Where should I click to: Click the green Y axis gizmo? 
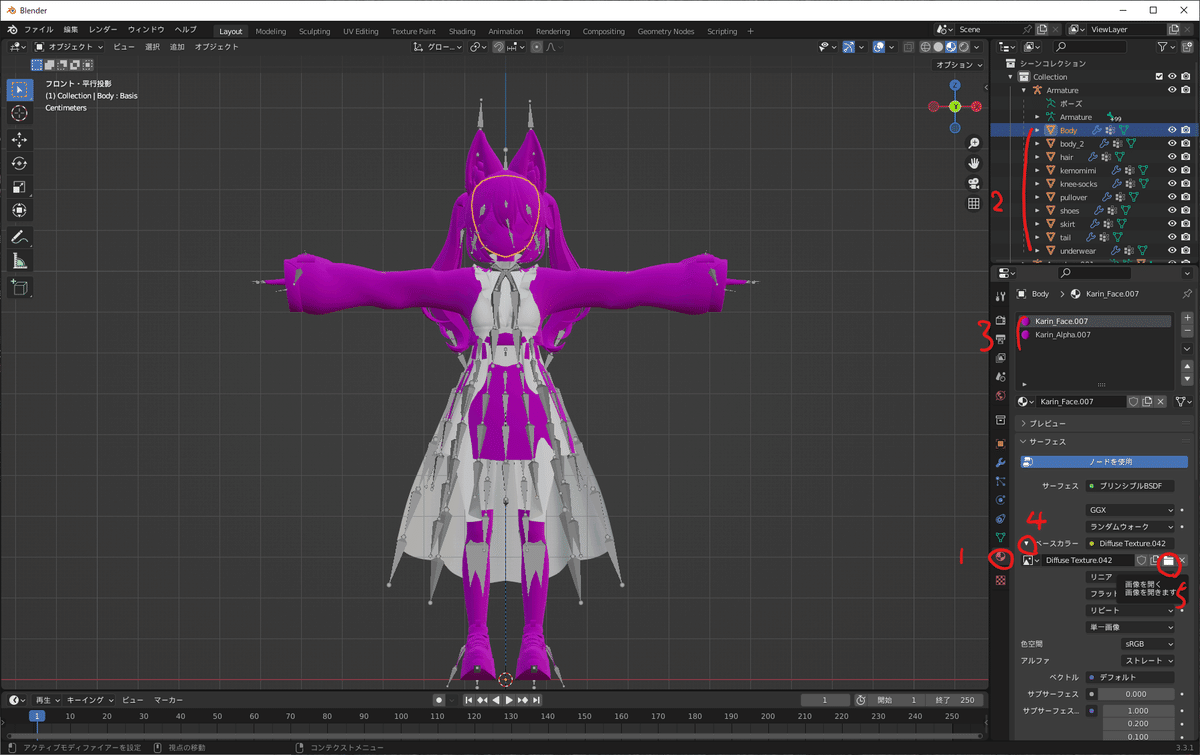(955, 106)
